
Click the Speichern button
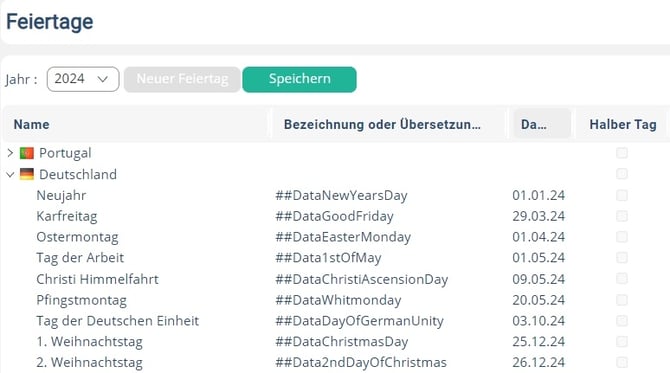(300, 79)
